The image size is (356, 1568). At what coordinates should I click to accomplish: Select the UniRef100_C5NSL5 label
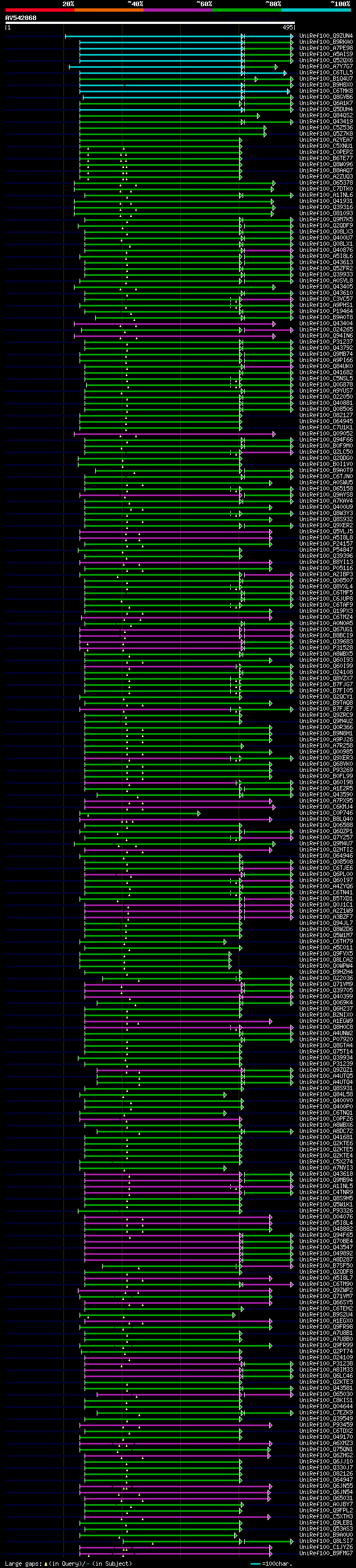pyautogui.click(x=326, y=379)
